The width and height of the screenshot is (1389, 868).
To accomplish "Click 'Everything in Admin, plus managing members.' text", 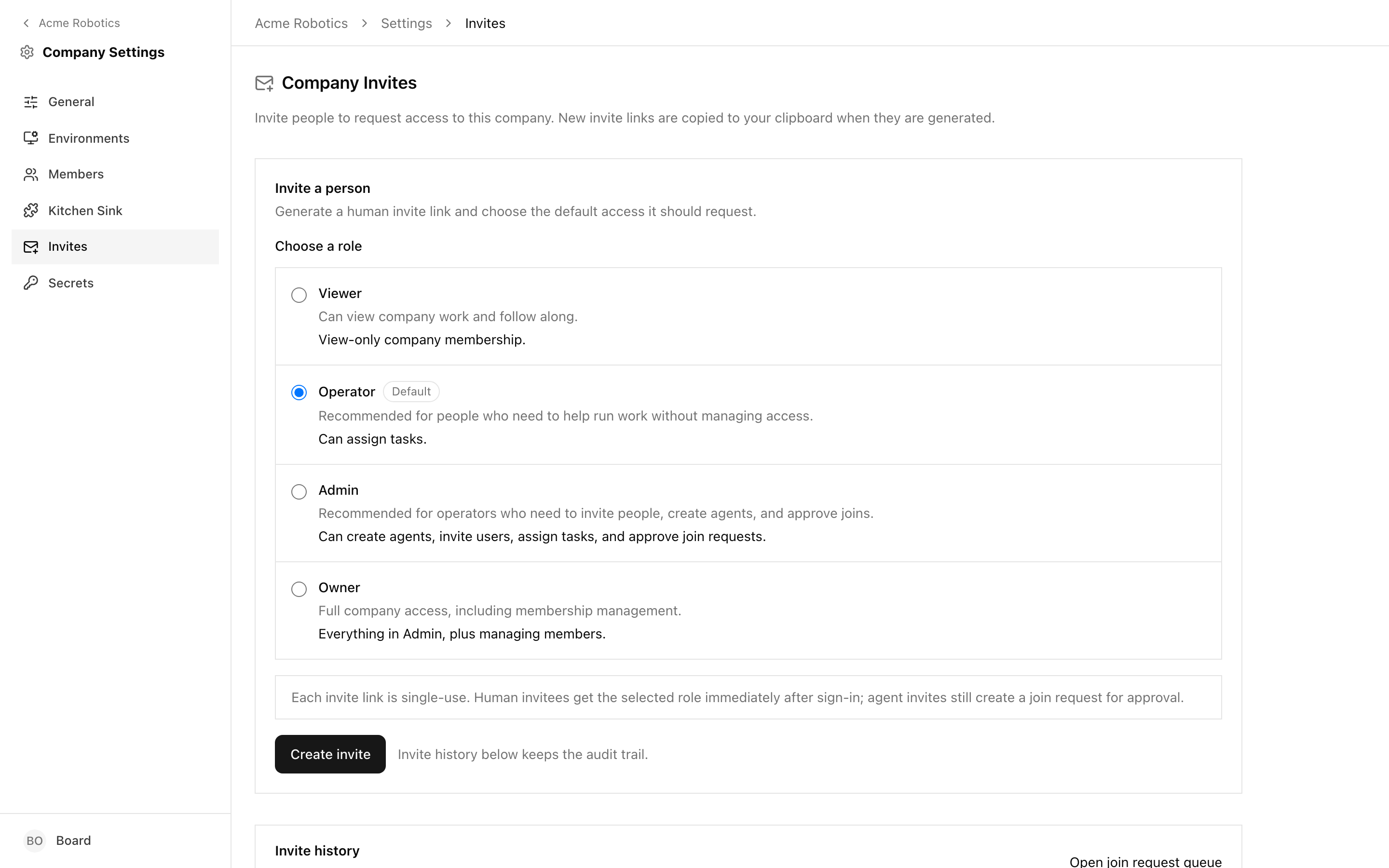I will tap(462, 634).
